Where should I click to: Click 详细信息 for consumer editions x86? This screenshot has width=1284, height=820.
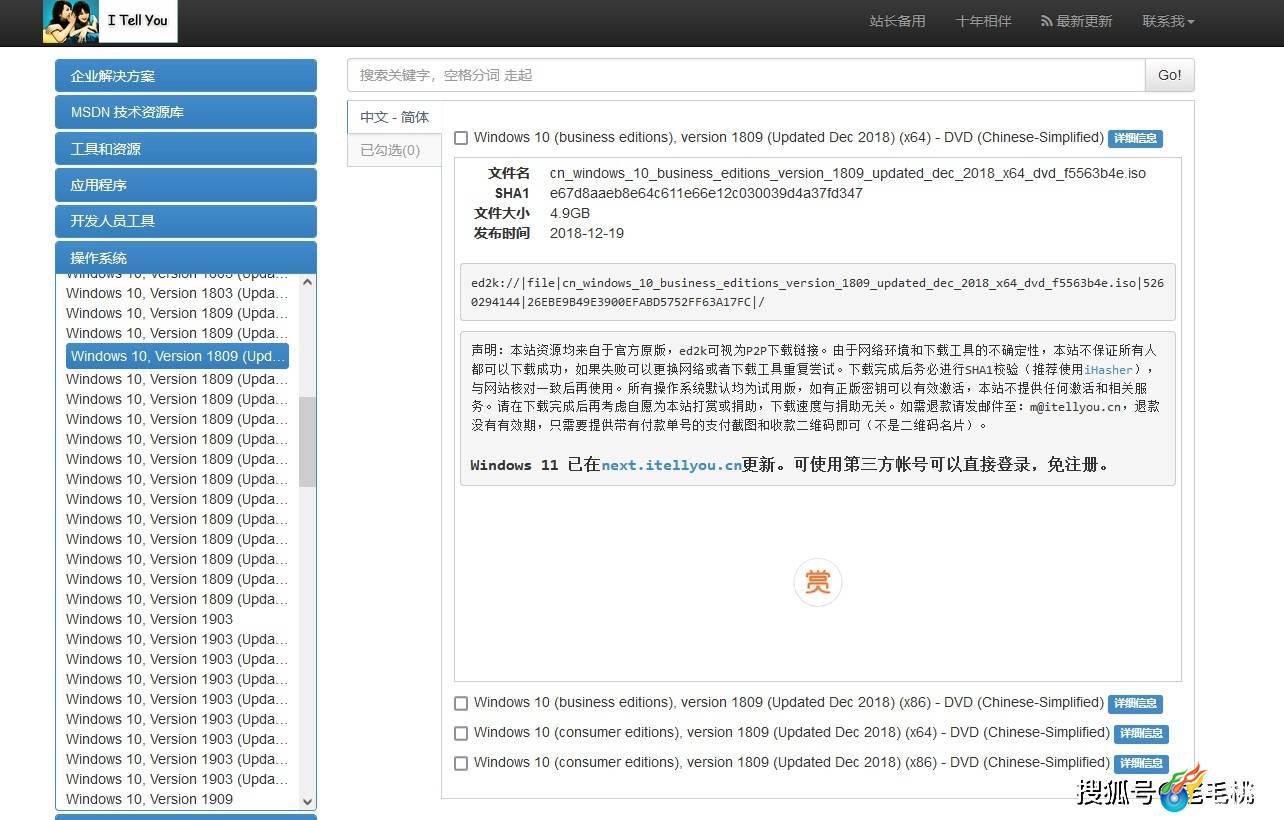pos(1141,764)
